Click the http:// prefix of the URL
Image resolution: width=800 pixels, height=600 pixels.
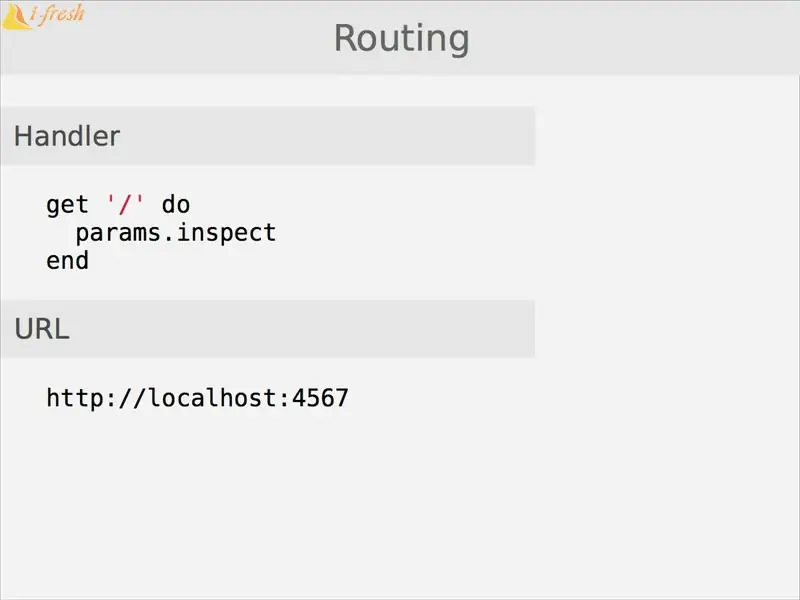coord(96,398)
